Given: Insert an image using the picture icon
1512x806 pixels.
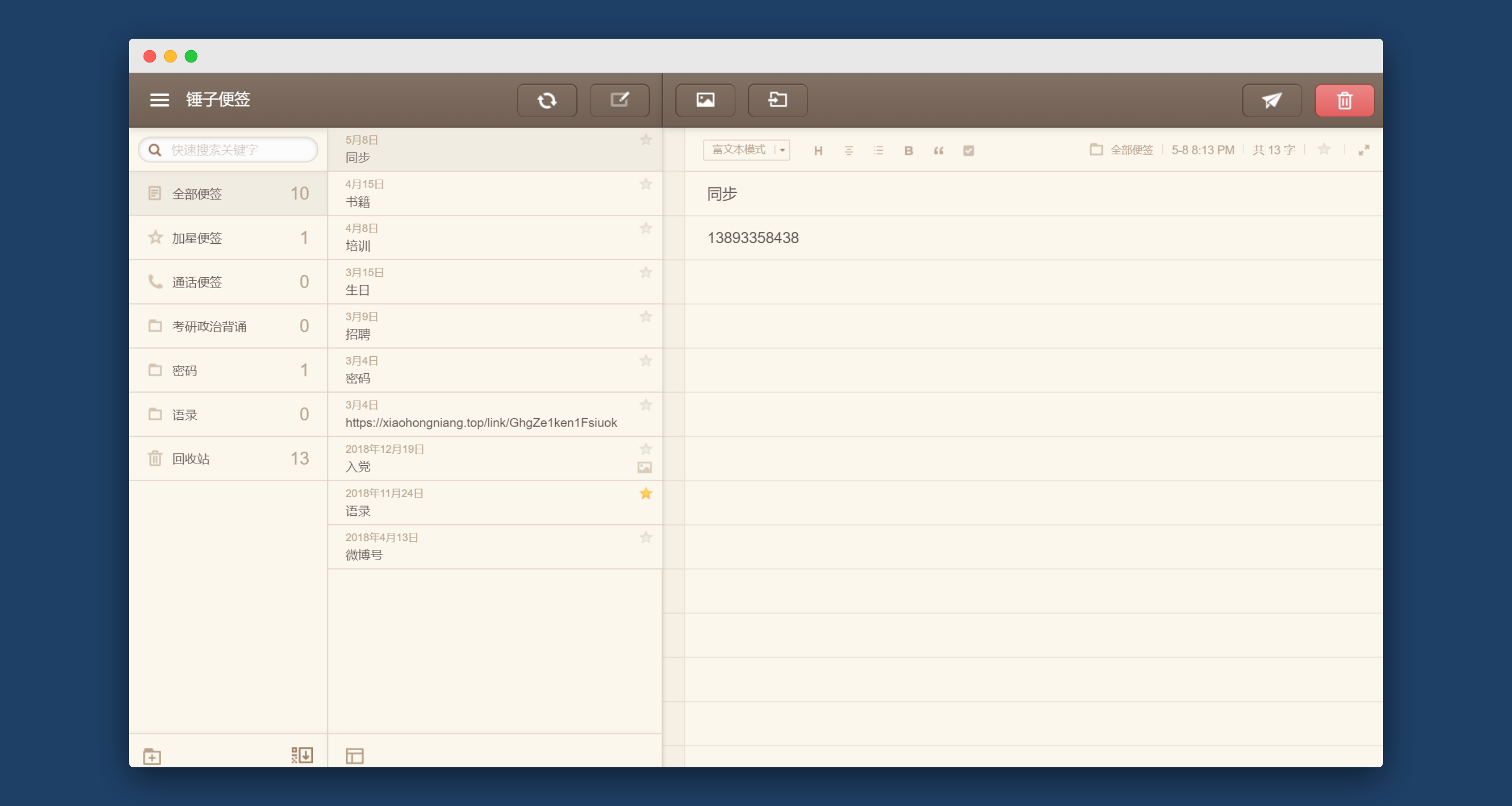Looking at the screenshot, I should 705,100.
